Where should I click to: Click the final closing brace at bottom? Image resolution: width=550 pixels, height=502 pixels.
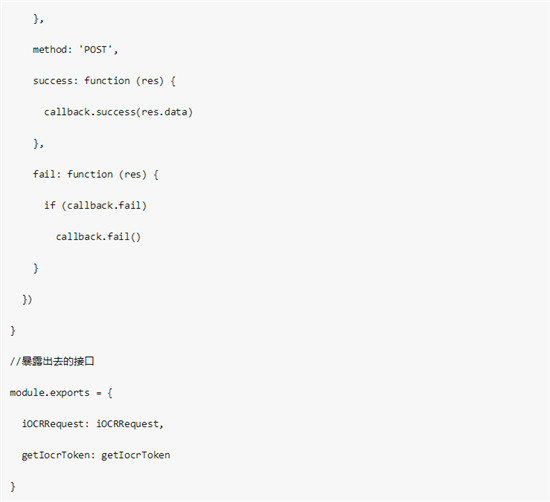click(x=13, y=487)
